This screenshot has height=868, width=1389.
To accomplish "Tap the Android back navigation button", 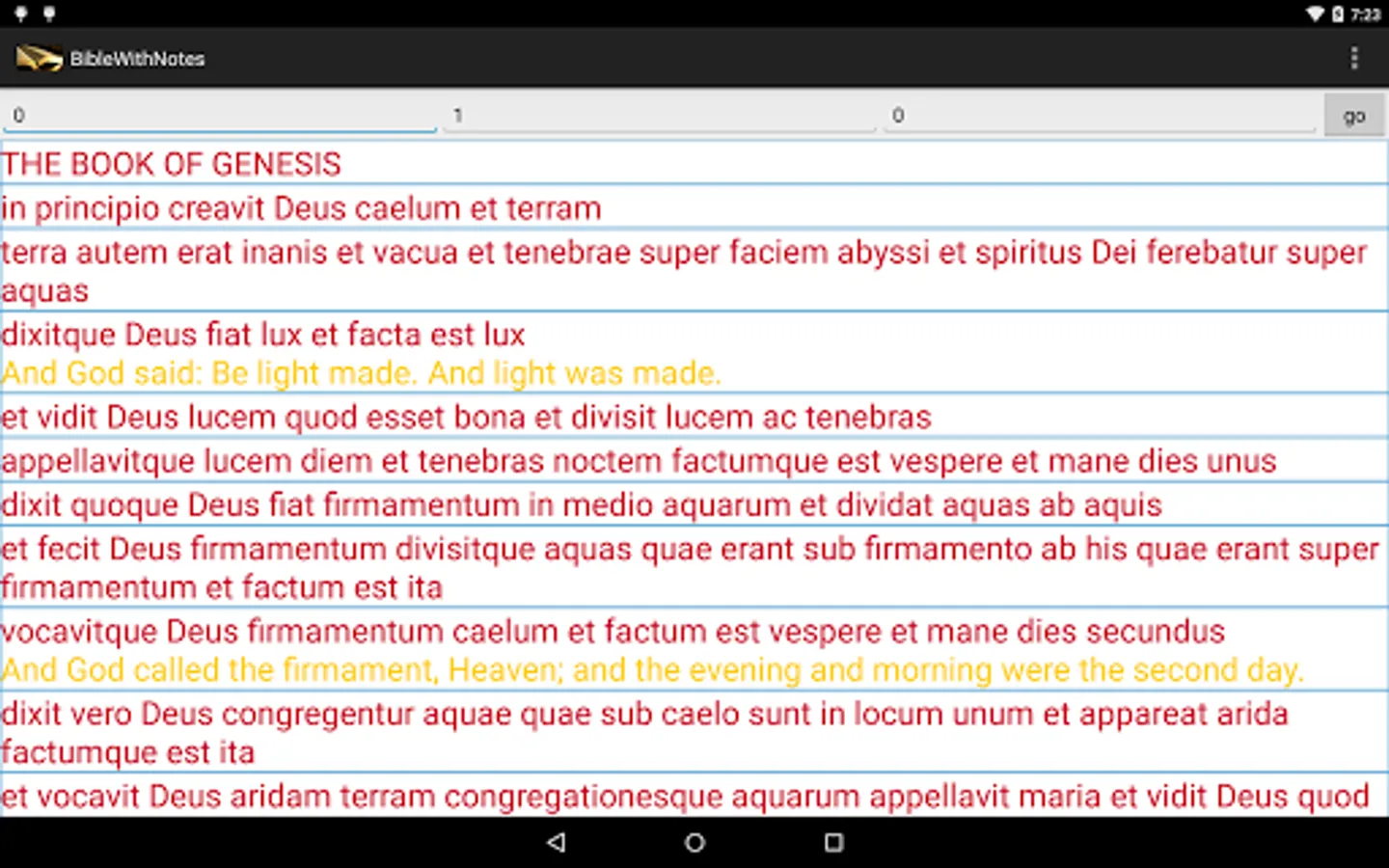I will (556, 842).
